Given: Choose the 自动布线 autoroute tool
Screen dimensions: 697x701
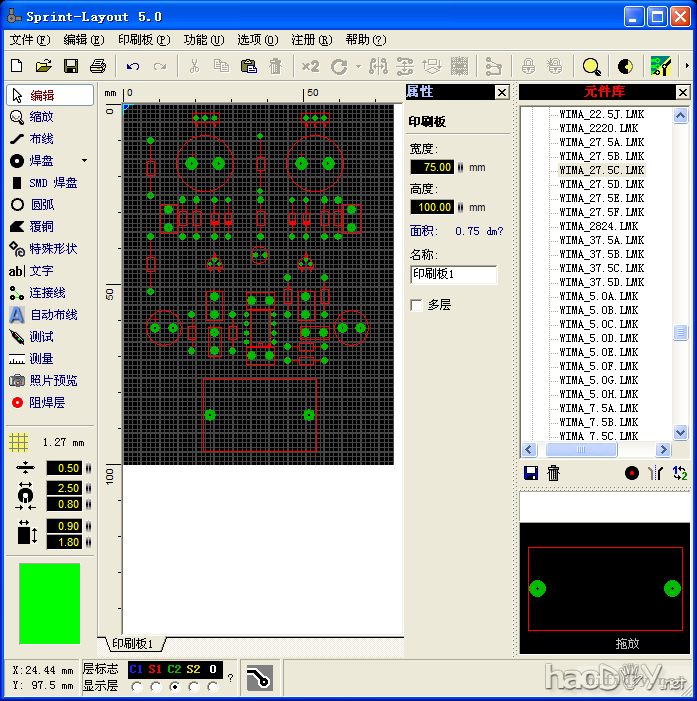Looking at the screenshot, I should 50,315.
